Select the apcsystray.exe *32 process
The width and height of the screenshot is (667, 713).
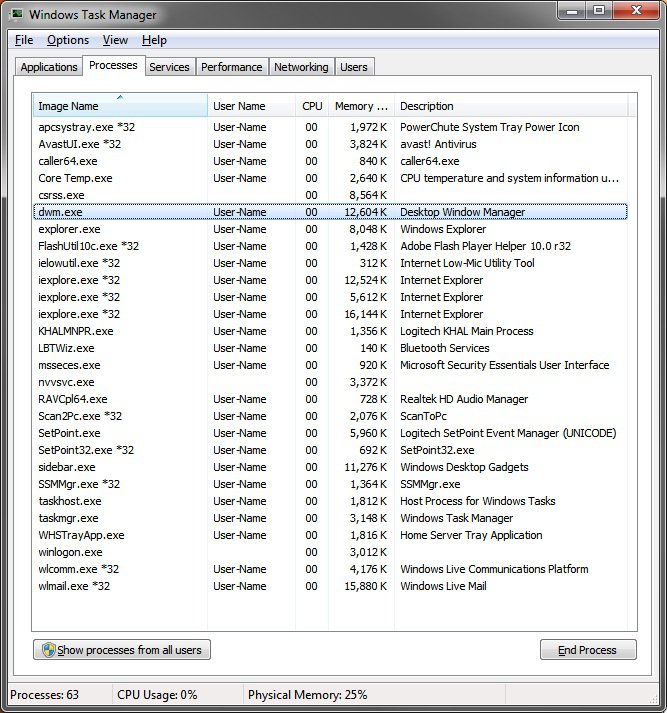pos(330,127)
